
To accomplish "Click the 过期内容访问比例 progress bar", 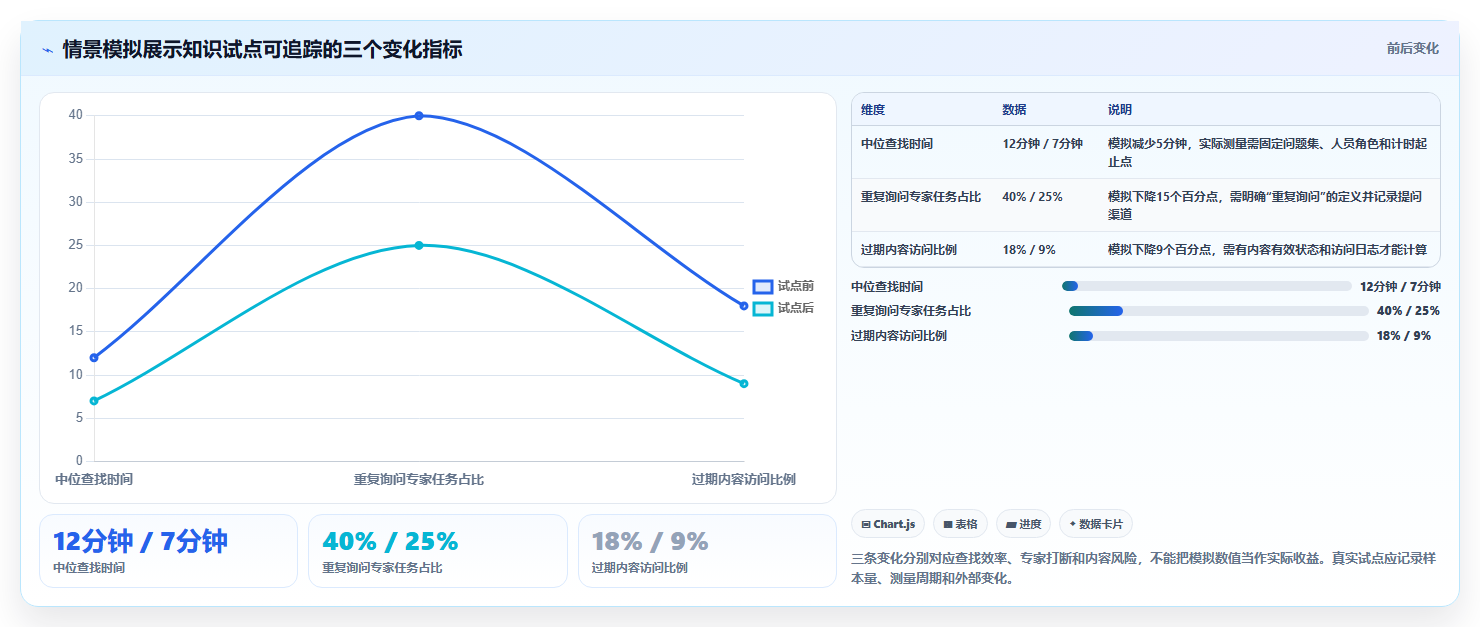I will click(x=1218, y=336).
